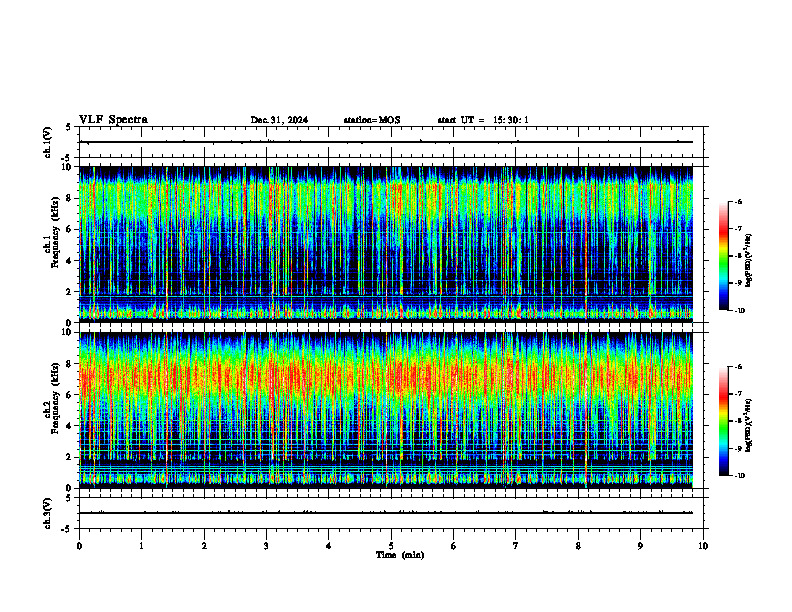Click the time axis tick label "7"
792x612 pixels.
tap(516, 546)
